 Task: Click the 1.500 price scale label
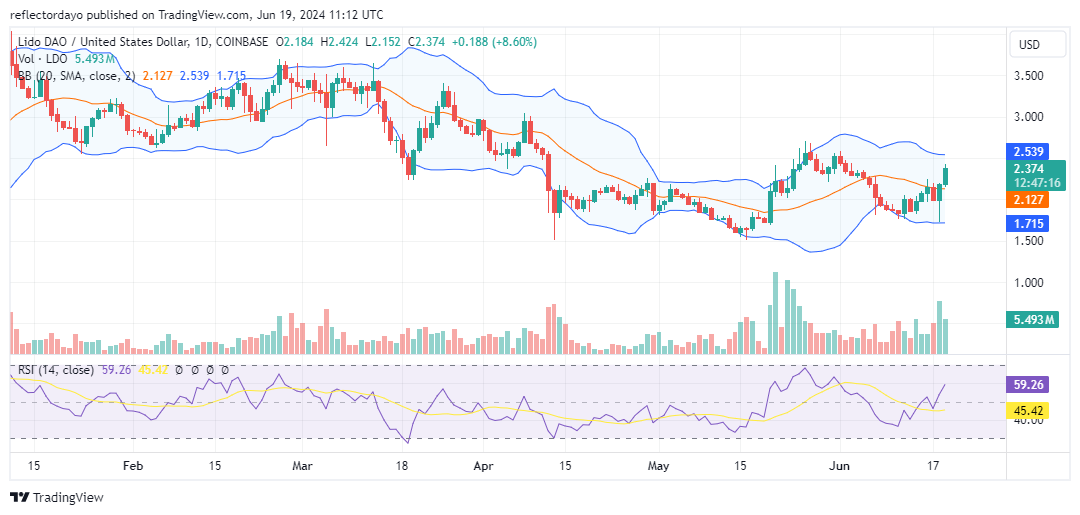(1030, 241)
